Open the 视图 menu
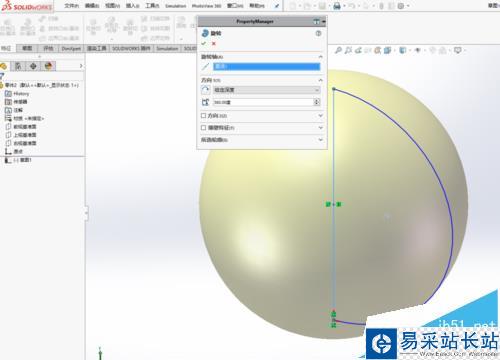The image size is (500, 360). 112,6
